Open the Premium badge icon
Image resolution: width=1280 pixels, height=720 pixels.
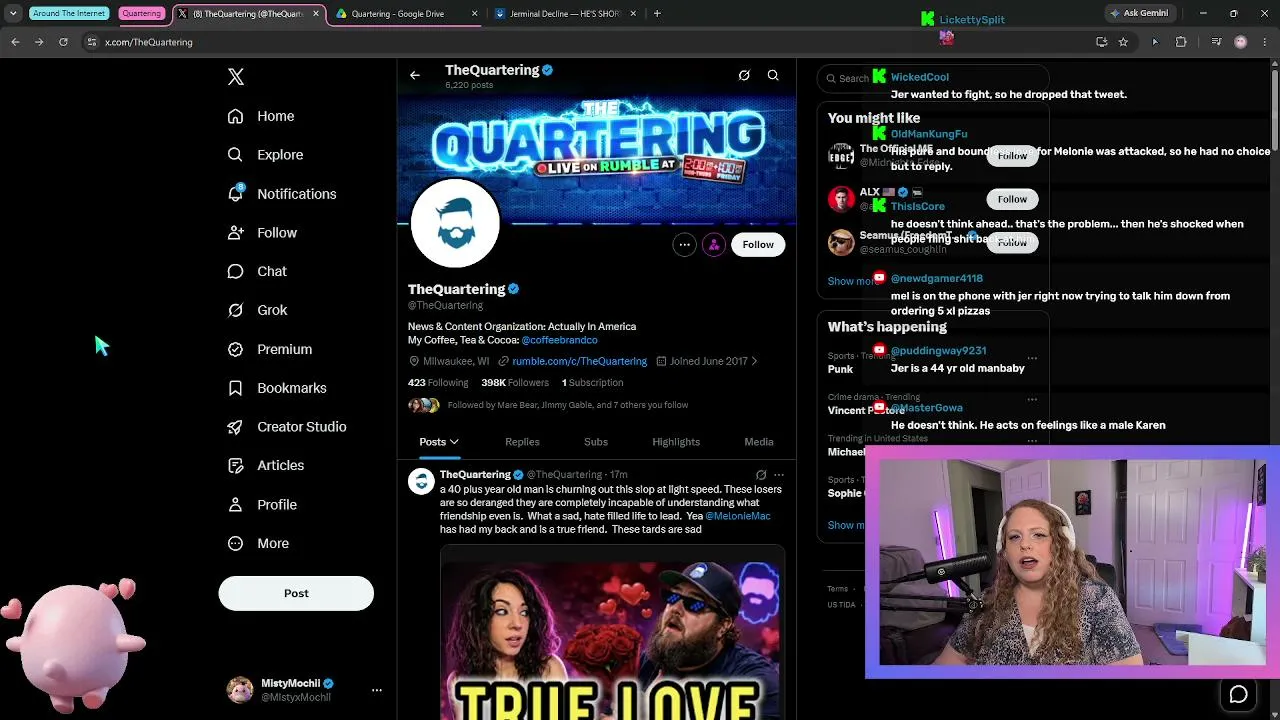pyautogui.click(x=235, y=349)
